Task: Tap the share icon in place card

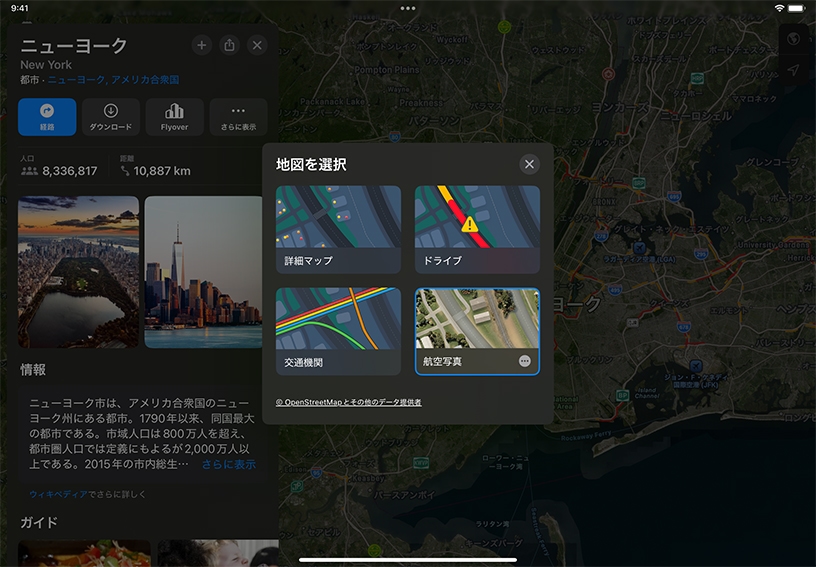Action: pos(229,45)
